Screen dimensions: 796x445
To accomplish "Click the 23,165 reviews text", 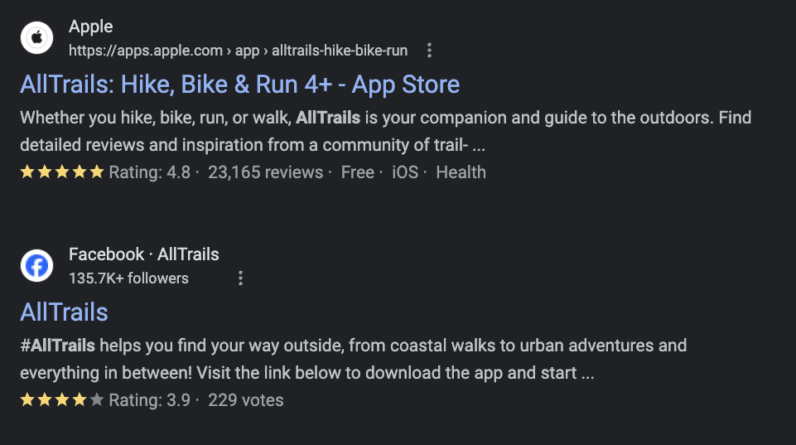I will click(265, 172).
